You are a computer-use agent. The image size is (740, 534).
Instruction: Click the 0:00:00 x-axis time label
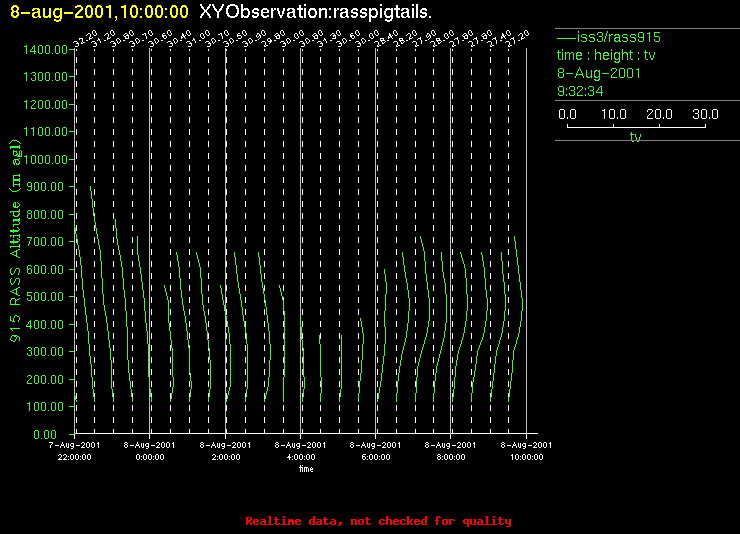pyautogui.click(x=150, y=457)
